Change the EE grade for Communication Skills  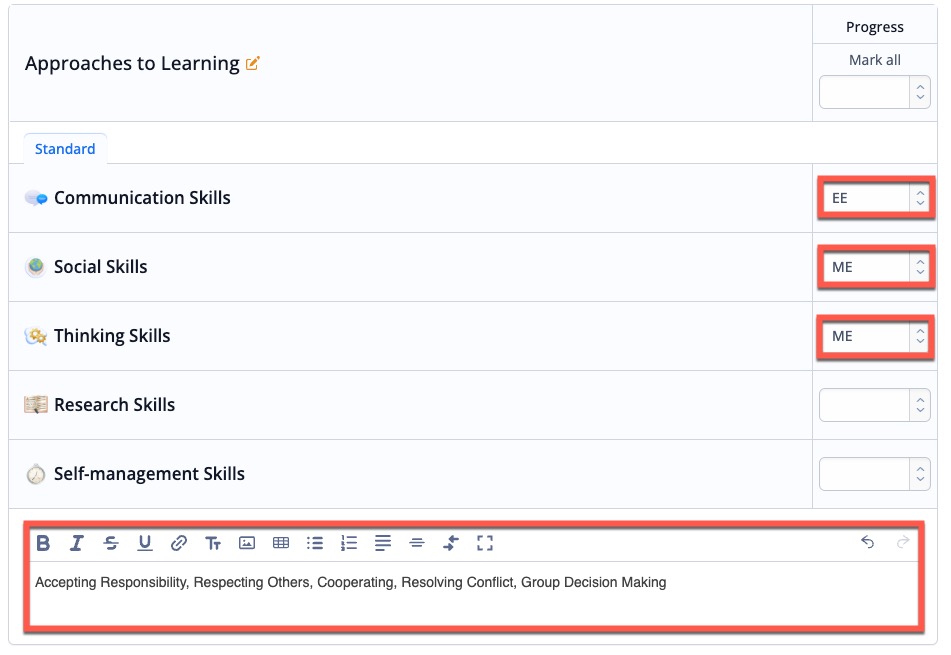click(x=874, y=198)
